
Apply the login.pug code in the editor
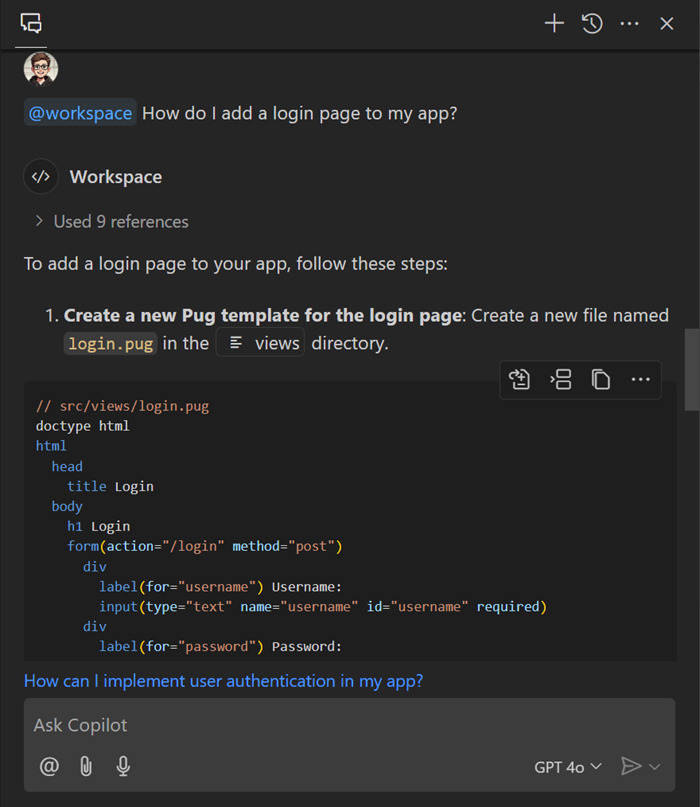pos(519,380)
